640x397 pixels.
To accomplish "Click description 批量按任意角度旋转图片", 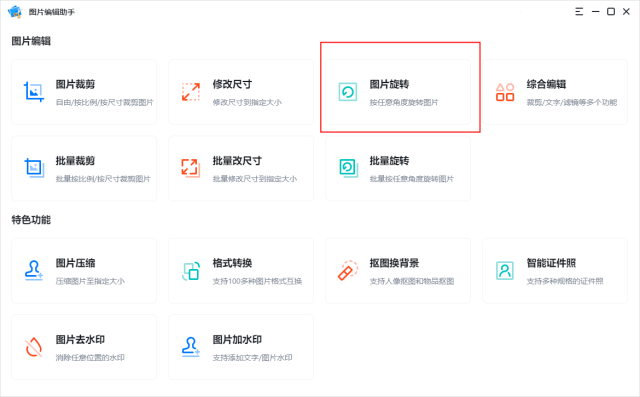I will 412,179.
